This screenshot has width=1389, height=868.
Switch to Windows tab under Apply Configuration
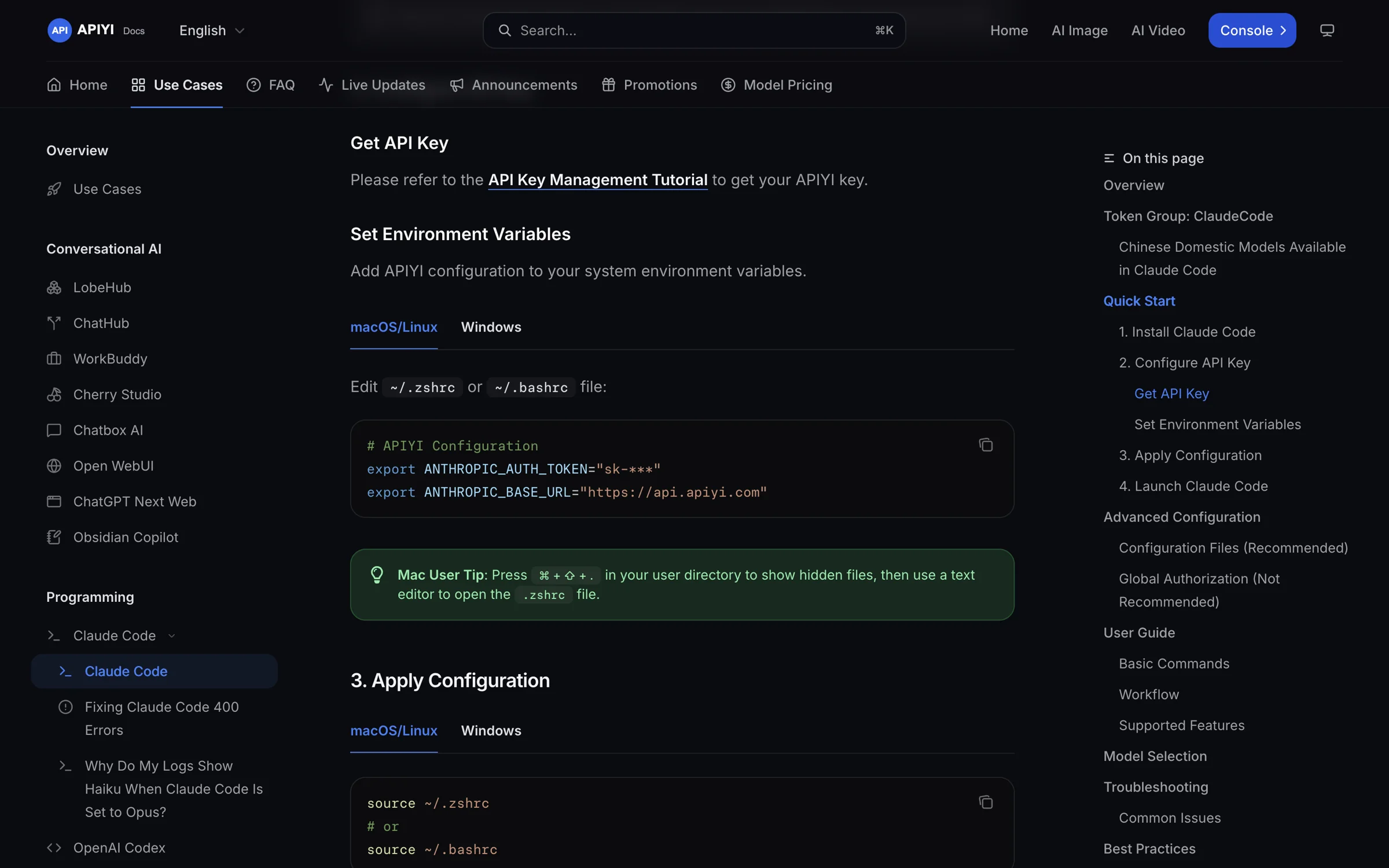[x=491, y=730]
